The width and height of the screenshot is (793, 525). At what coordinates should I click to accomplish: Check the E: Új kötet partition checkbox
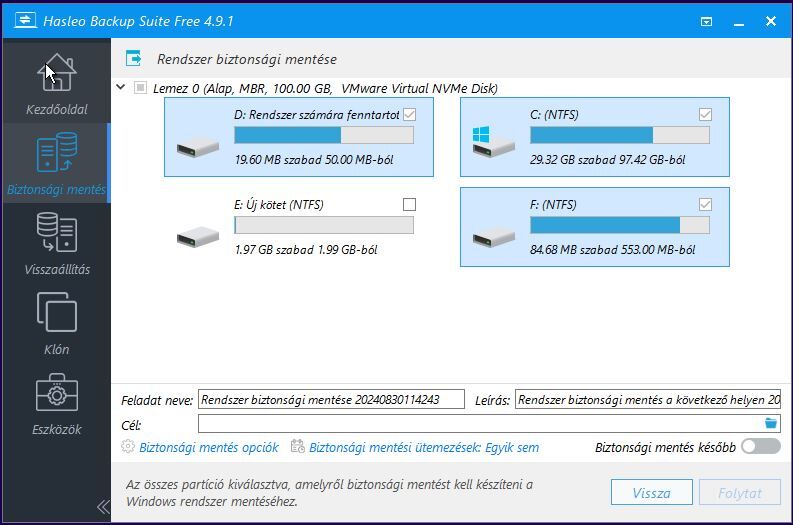coord(410,204)
